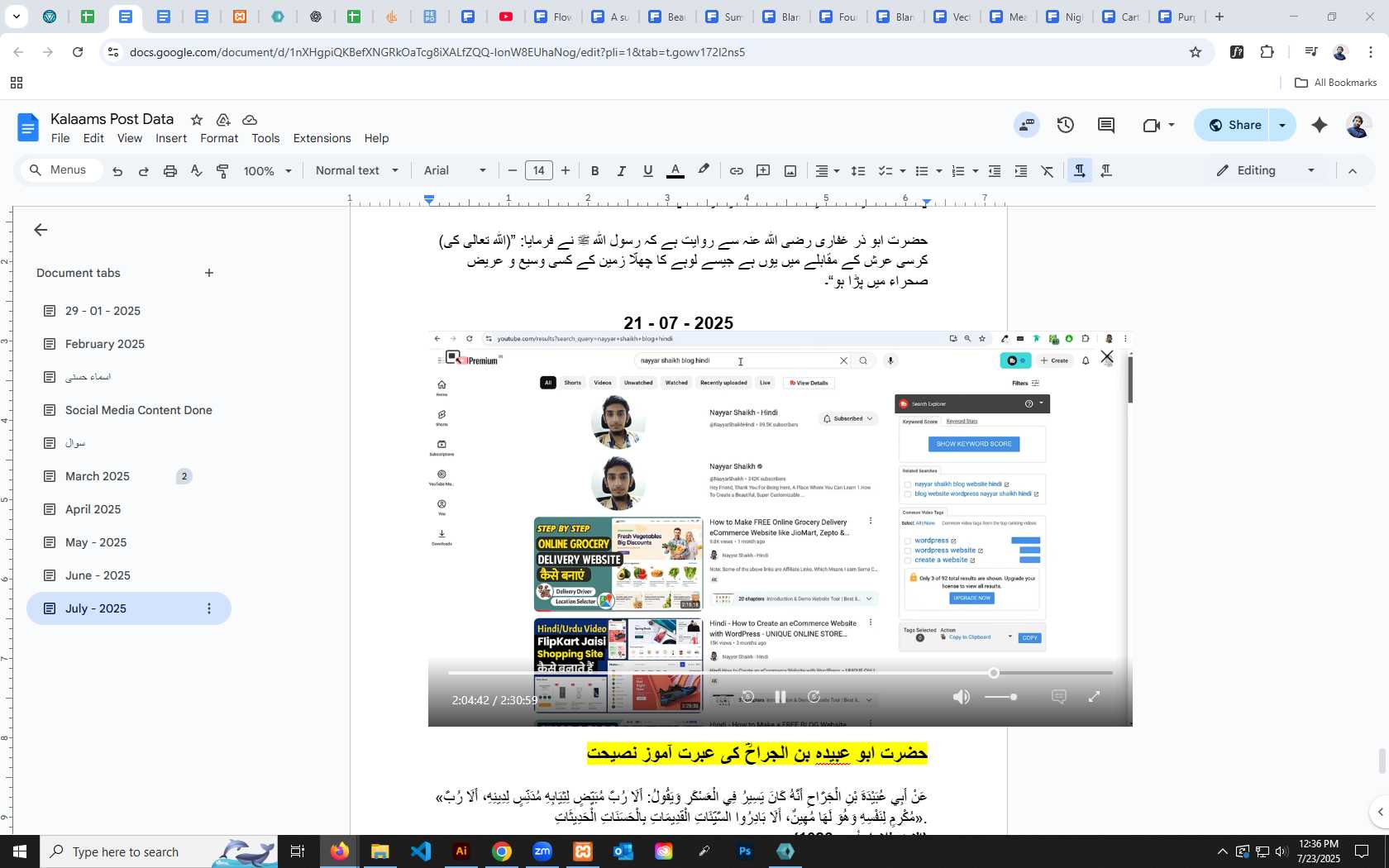Image resolution: width=1389 pixels, height=868 pixels.
Task: Adjust the video volume slider
Action: tap(1001, 697)
